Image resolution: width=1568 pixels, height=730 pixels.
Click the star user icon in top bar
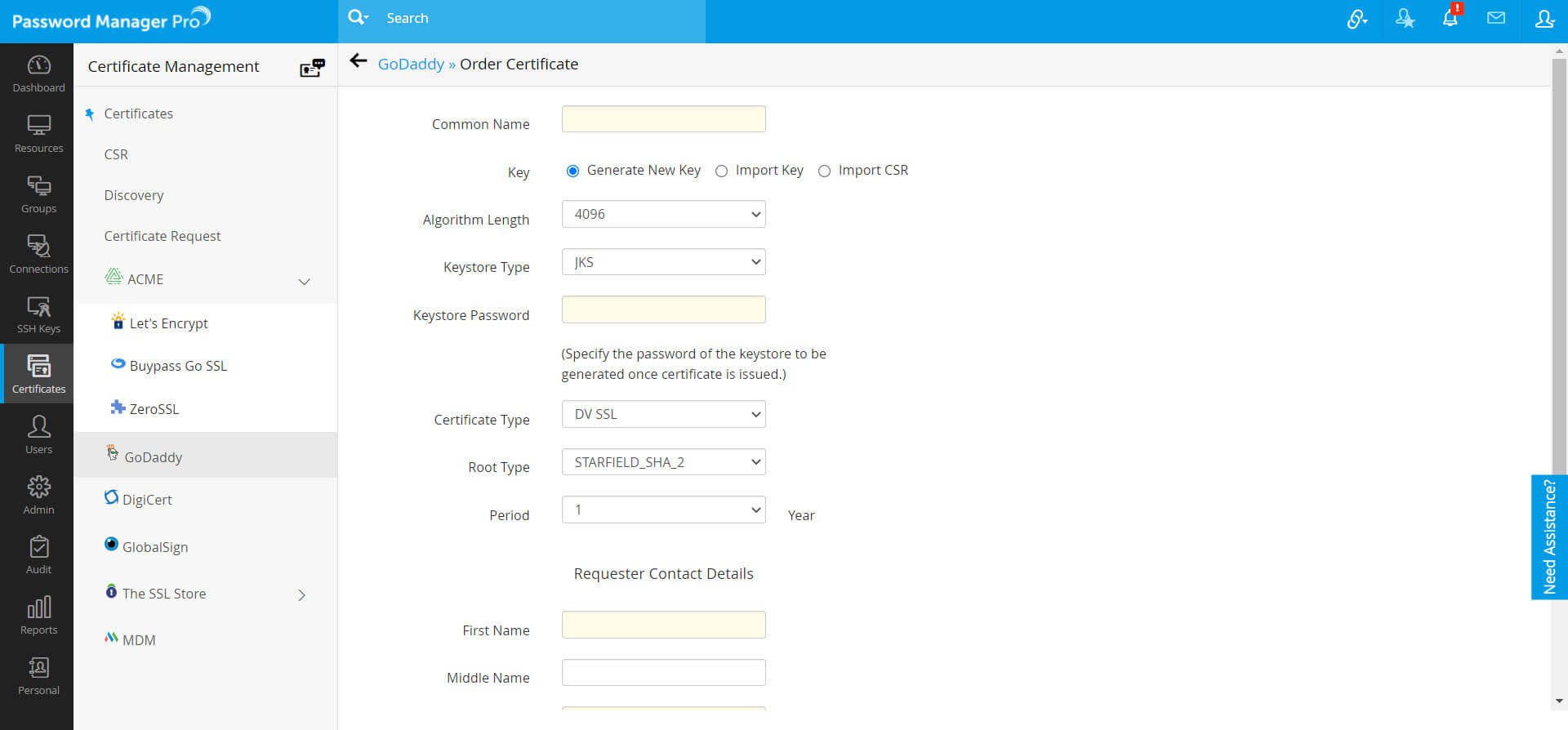[x=1405, y=19]
